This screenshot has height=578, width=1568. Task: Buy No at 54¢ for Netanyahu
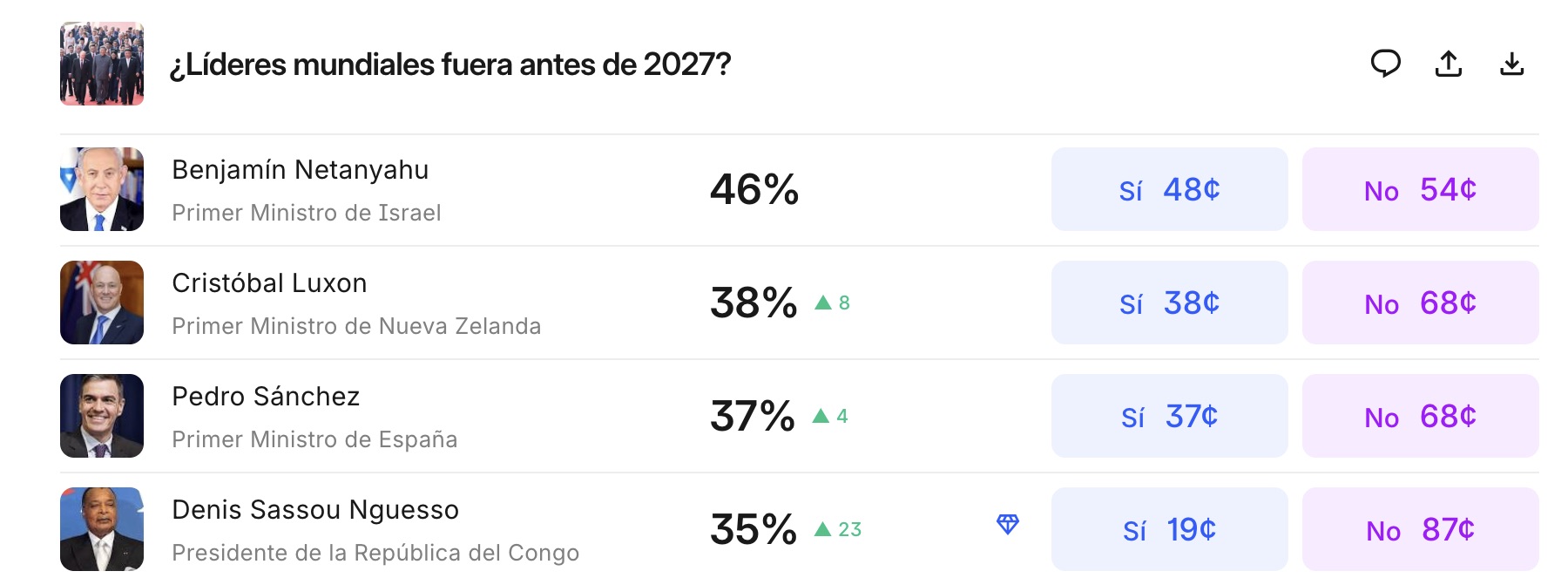(1420, 189)
